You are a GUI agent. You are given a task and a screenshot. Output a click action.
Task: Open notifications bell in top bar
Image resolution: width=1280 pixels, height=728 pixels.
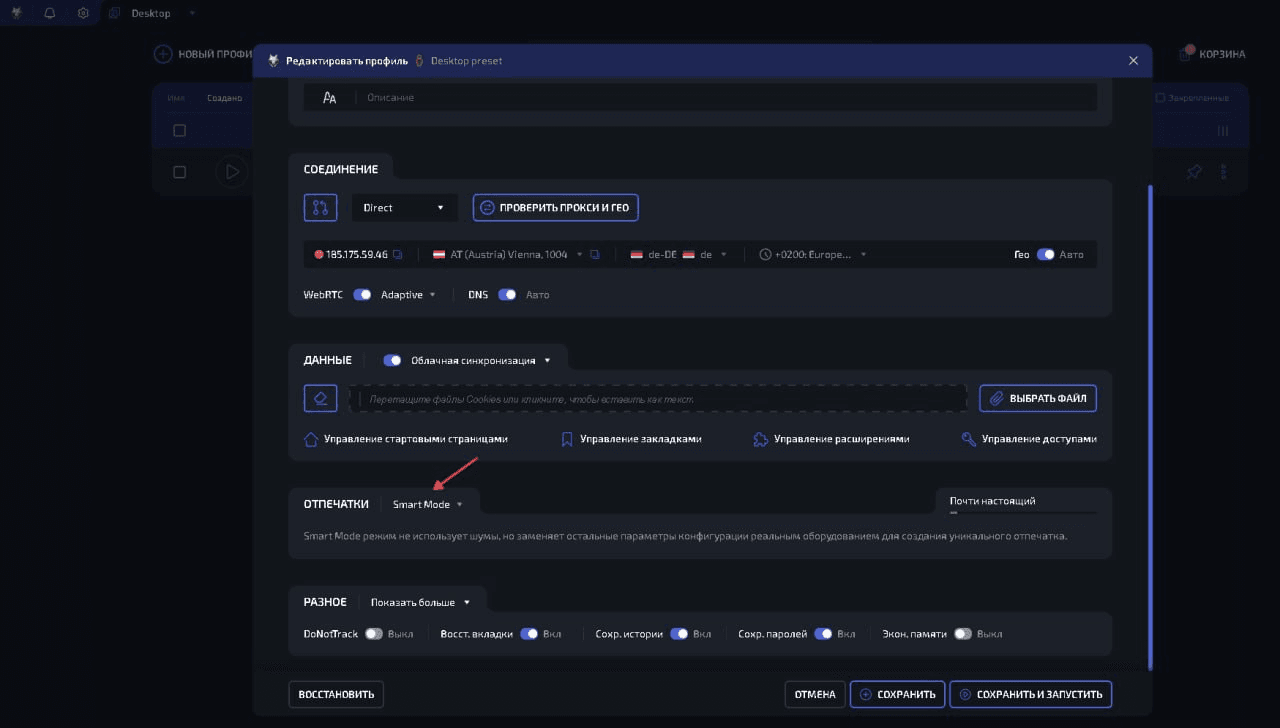[50, 13]
